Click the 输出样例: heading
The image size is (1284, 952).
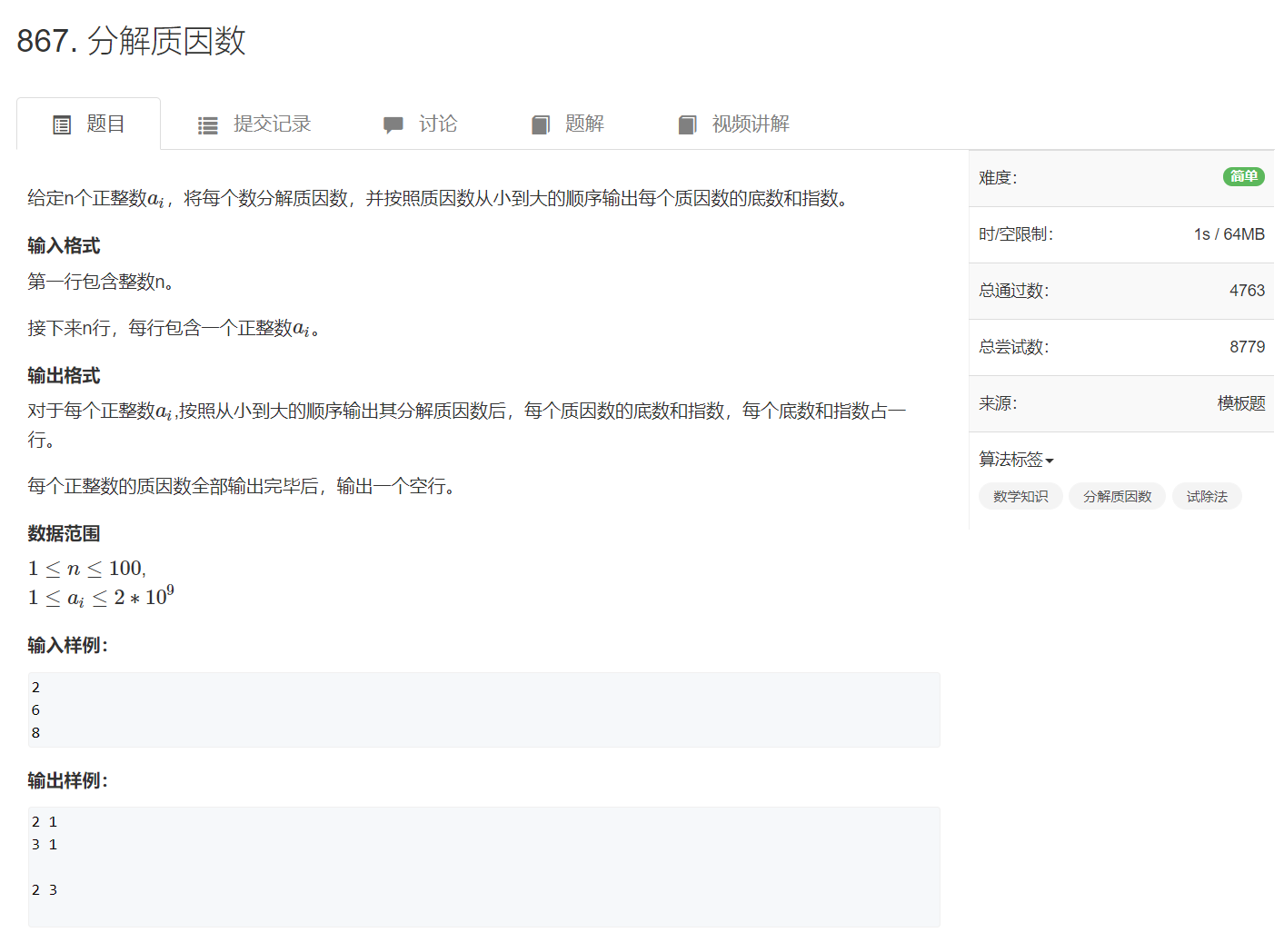(68, 781)
